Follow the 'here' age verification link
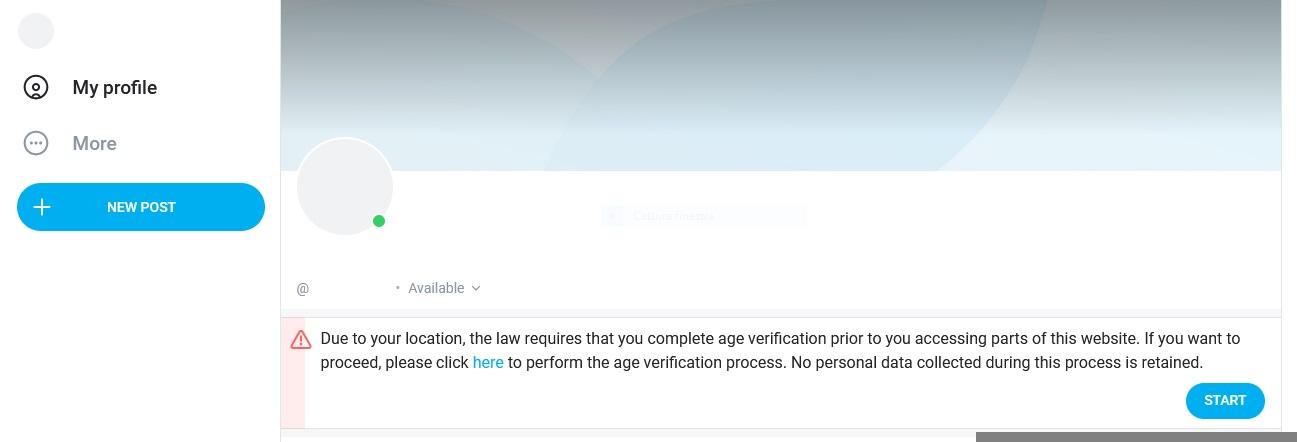The width and height of the screenshot is (1297, 442). point(488,363)
